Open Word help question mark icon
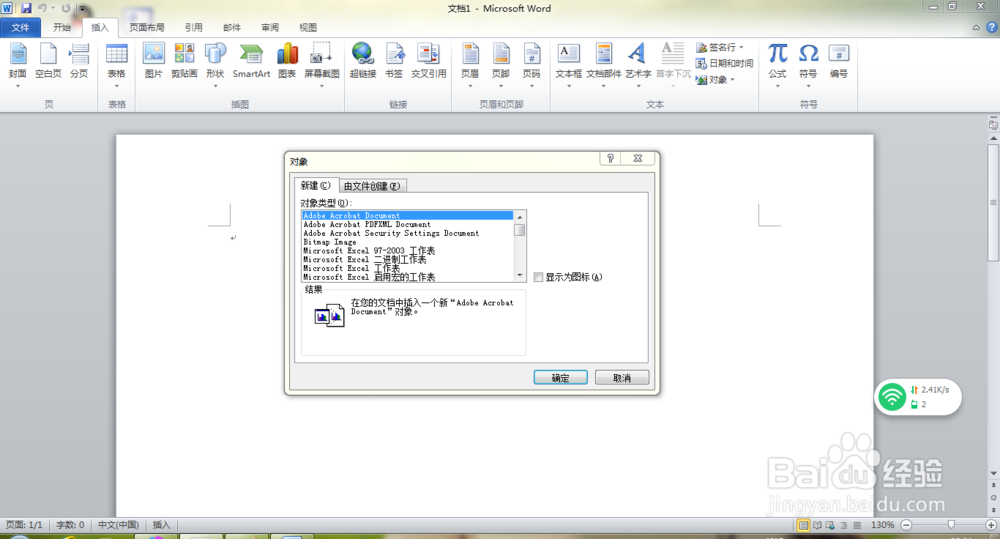Screen dimensions: 1000x539 (992, 27)
